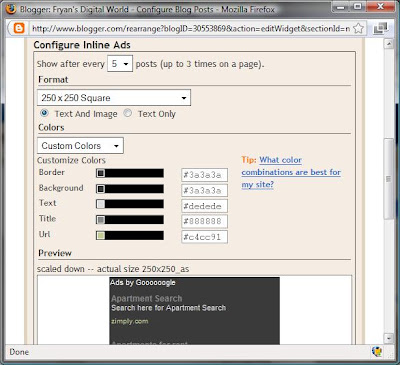Open the window list icon beside address bar

(380, 29)
